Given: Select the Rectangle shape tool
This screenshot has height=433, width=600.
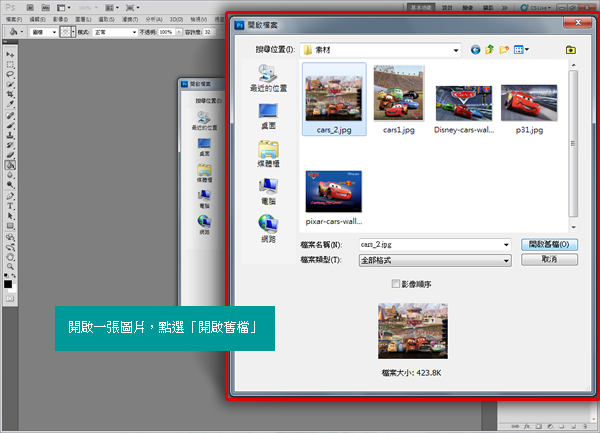Looking at the screenshot, I should pos(10,226).
